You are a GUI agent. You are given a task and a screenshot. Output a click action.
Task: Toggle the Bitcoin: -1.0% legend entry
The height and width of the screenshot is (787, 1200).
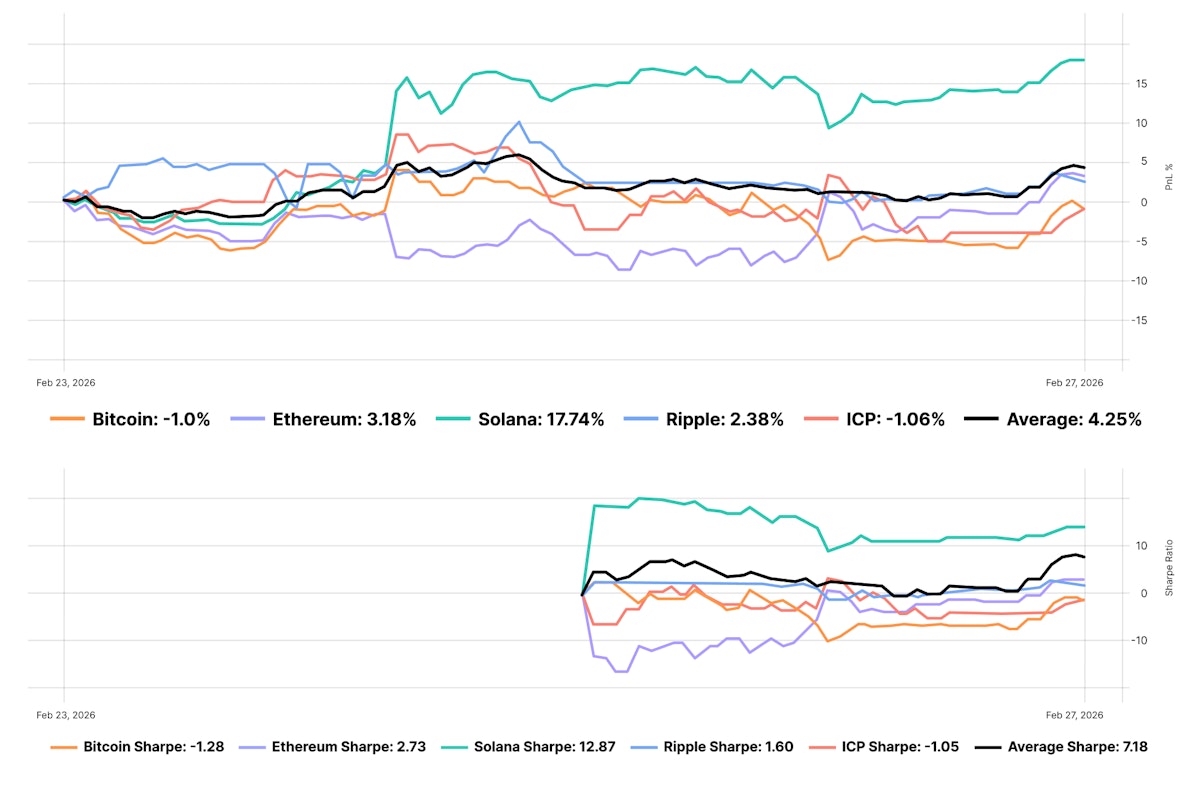151,420
